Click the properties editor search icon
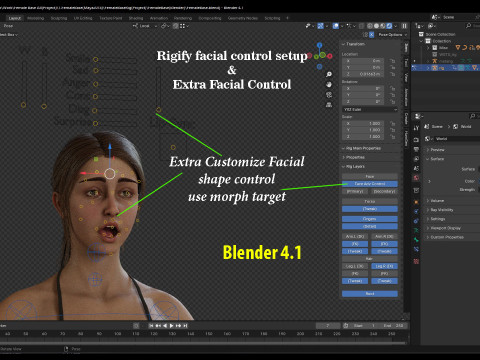This screenshot has width=480, height=360. point(472,116)
